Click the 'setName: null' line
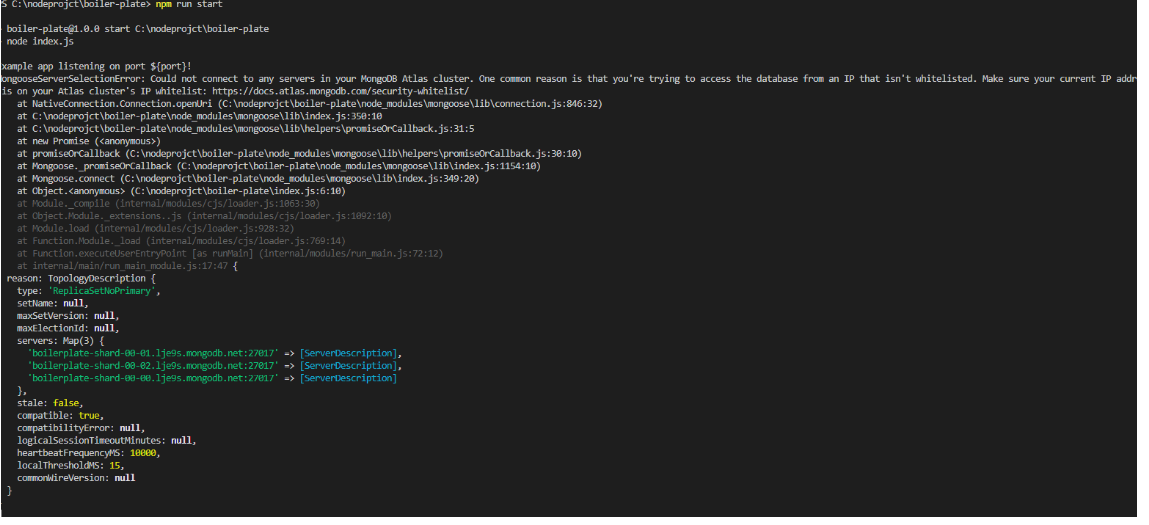This screenshot has height=525, width=1149. 52,304
